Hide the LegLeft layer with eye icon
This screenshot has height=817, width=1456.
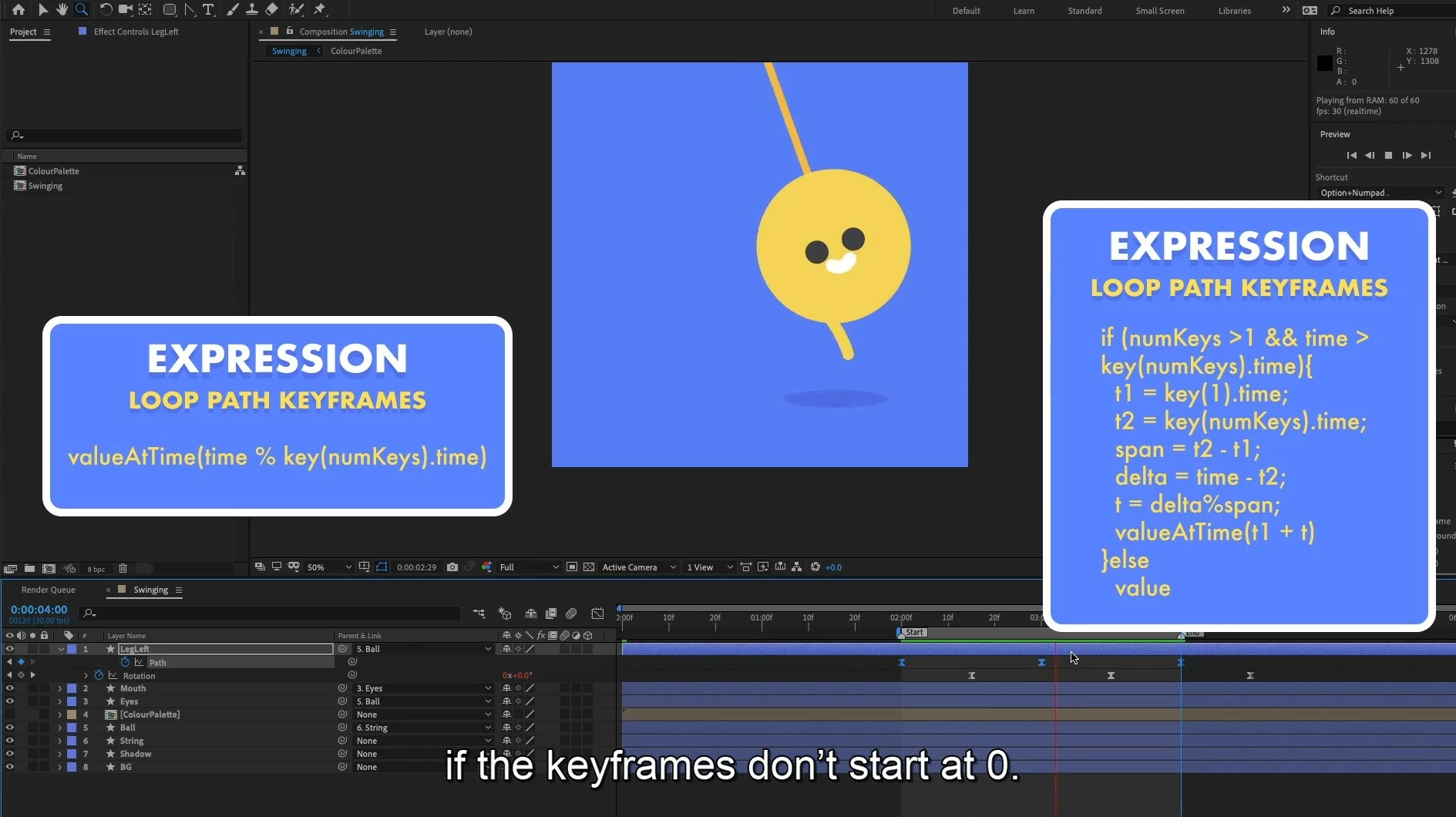click(x=9, y=649)
